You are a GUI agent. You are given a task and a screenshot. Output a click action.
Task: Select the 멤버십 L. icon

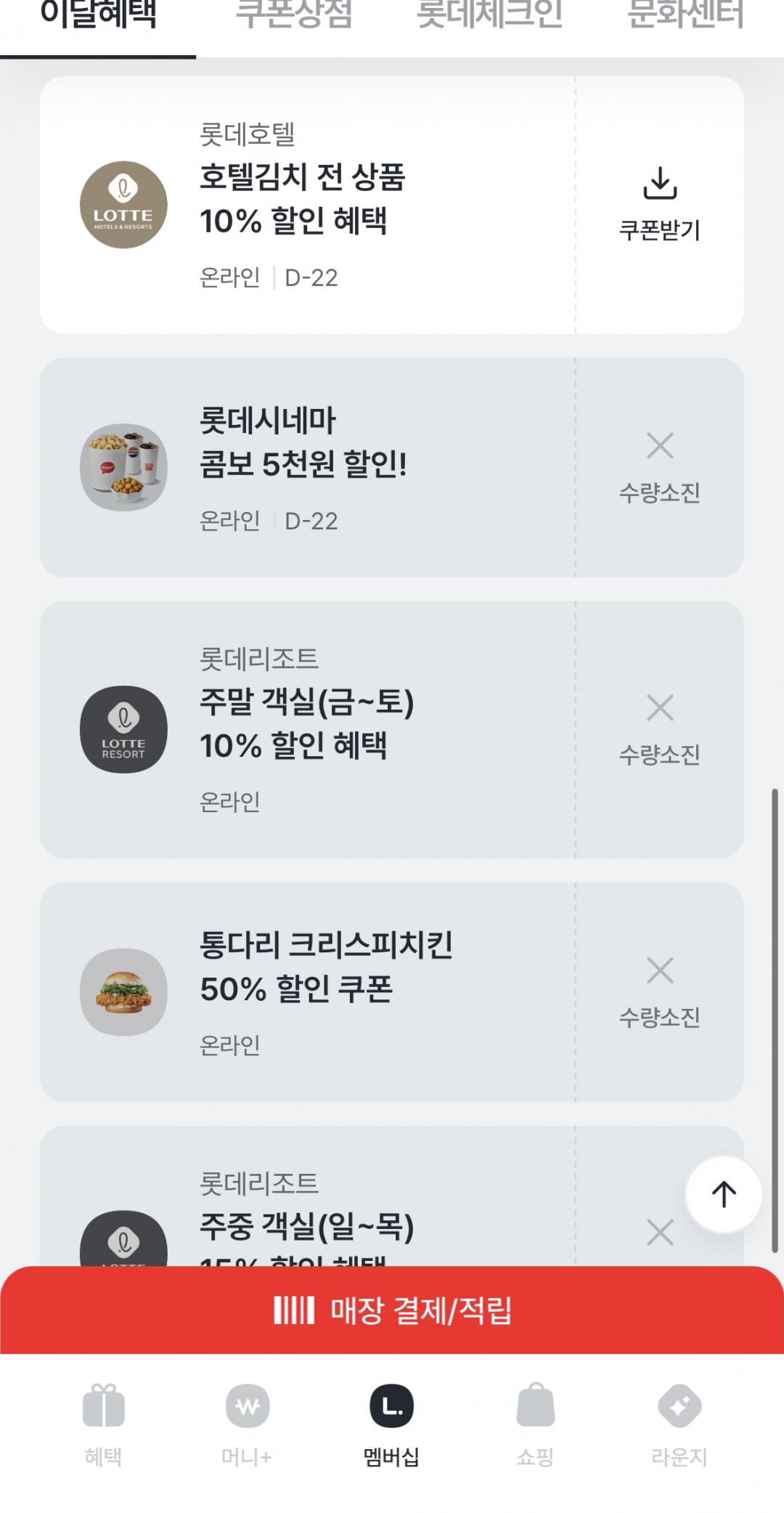pyautogui.click(x=391, y=1406)
